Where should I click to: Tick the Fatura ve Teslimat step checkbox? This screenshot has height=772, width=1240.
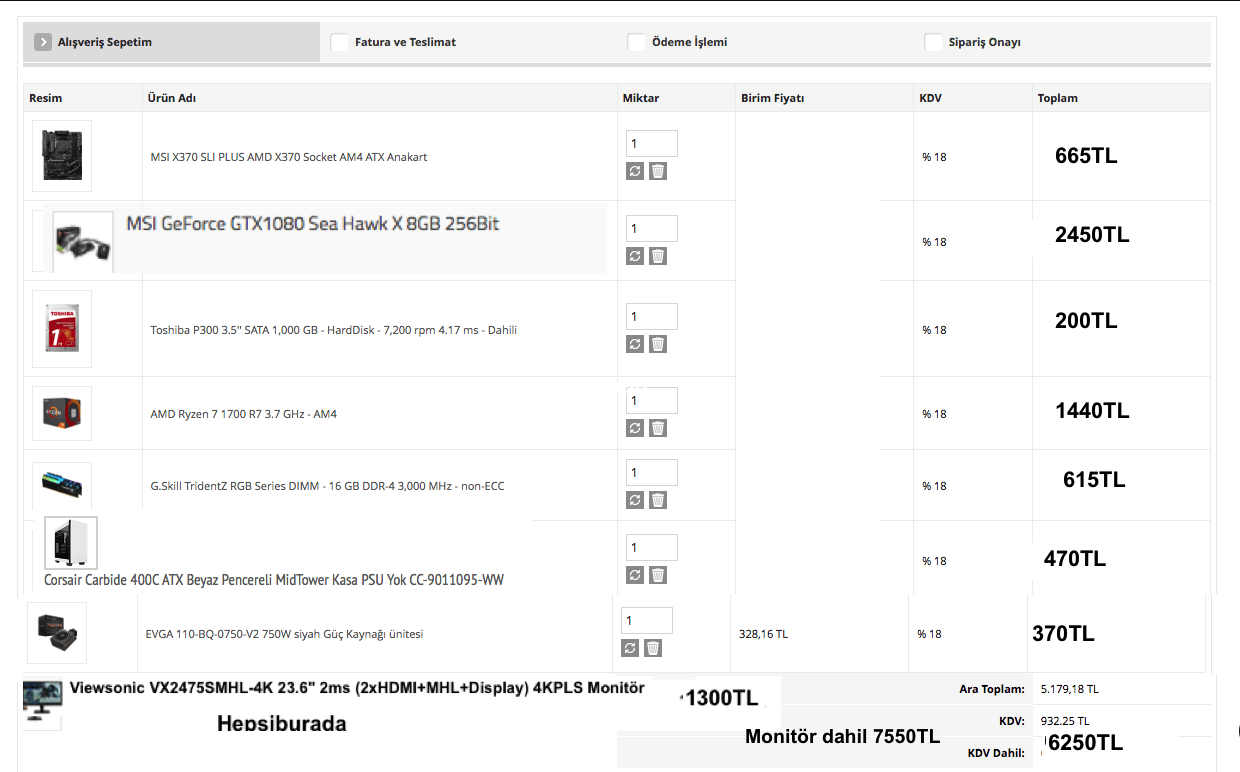(x=340, y=42)
